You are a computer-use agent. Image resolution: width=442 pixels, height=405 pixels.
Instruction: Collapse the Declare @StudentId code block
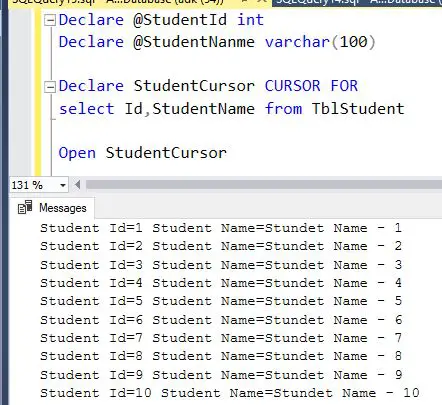pos(50,21)
